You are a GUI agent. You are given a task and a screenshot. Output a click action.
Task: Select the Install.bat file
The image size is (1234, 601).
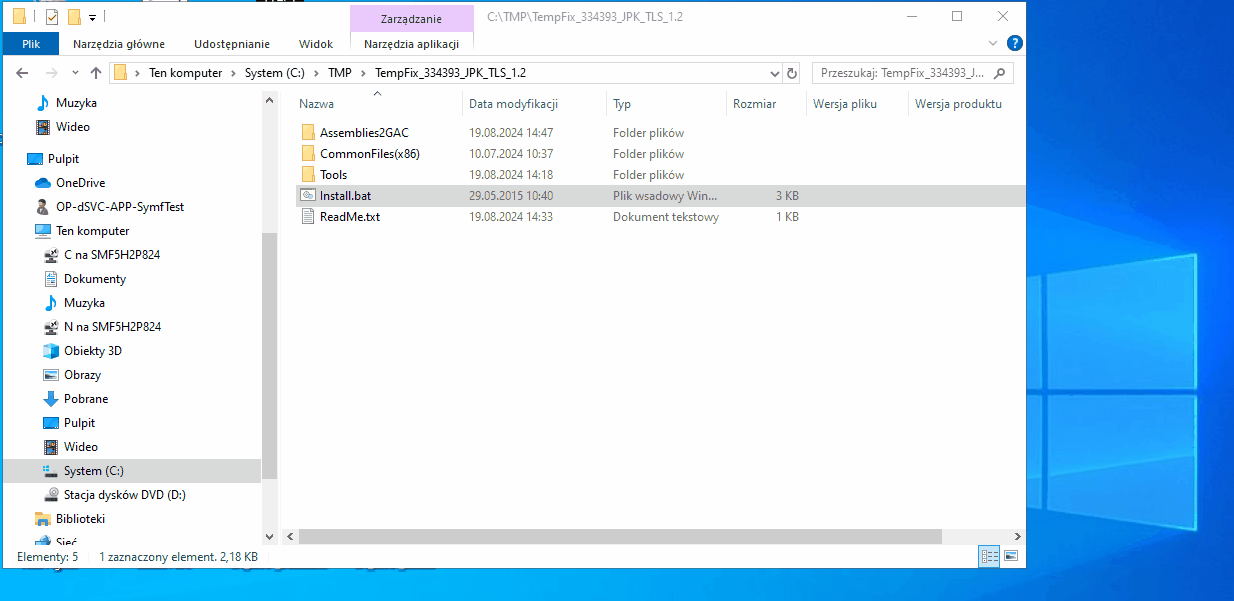coord(345,195)
